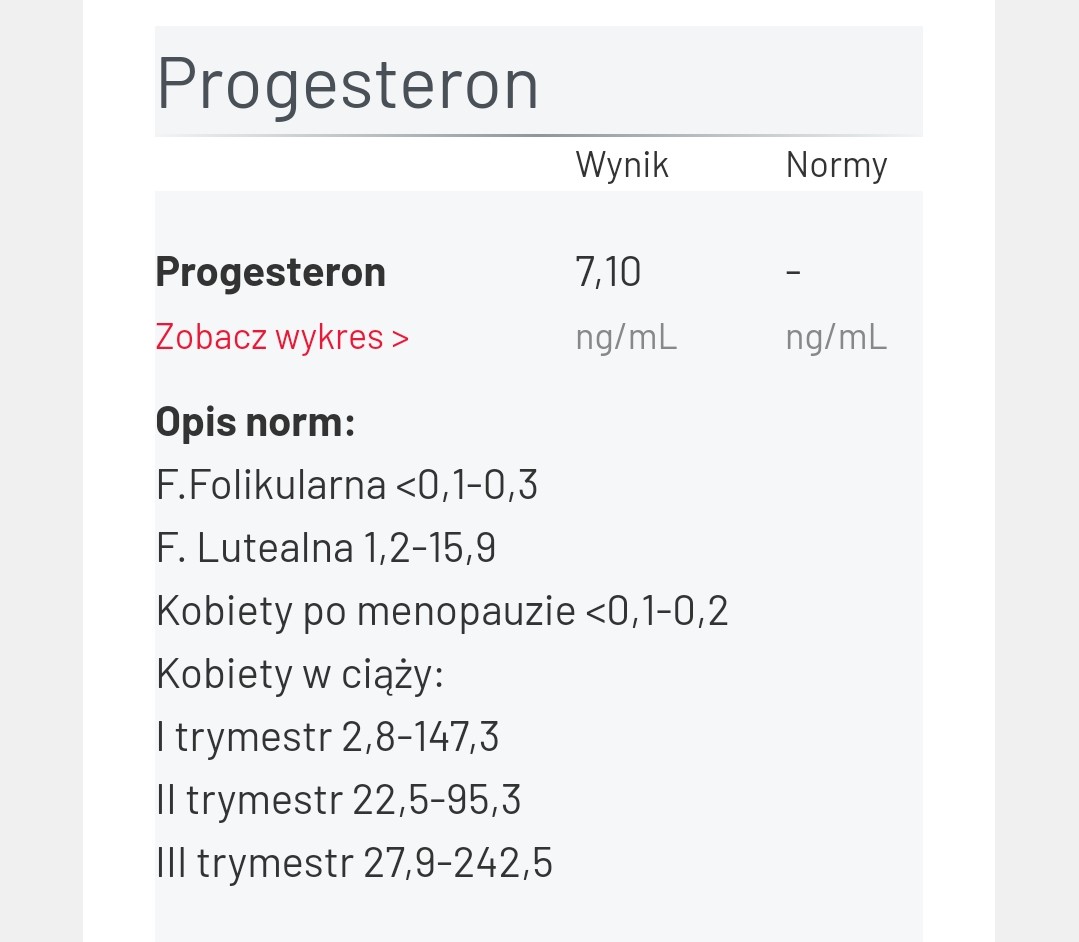Select the F. Lutealna 1,2-15,9 line
Screen dimensions: 1079x942
(326, 548)
